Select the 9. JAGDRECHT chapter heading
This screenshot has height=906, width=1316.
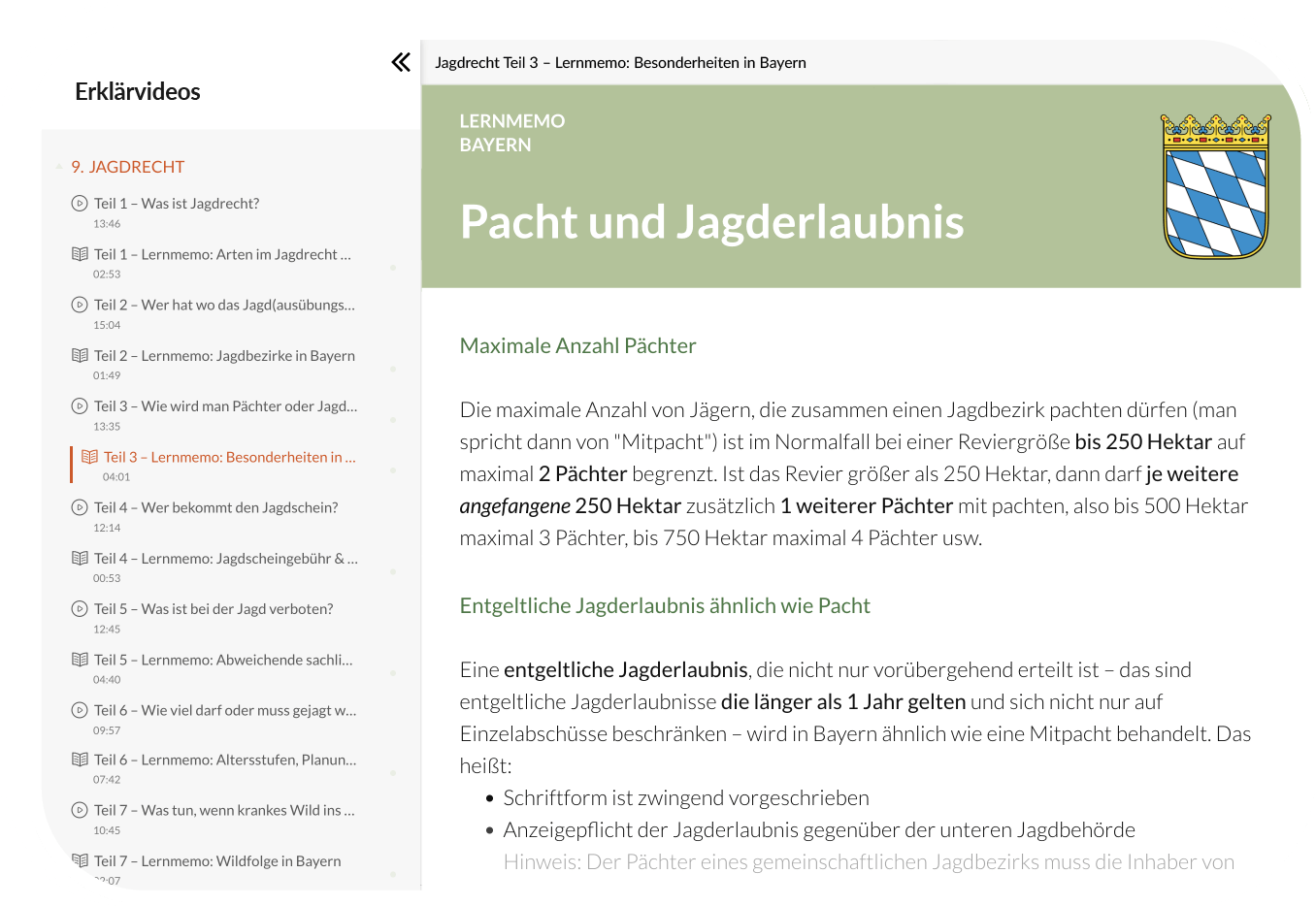[127, 167]
